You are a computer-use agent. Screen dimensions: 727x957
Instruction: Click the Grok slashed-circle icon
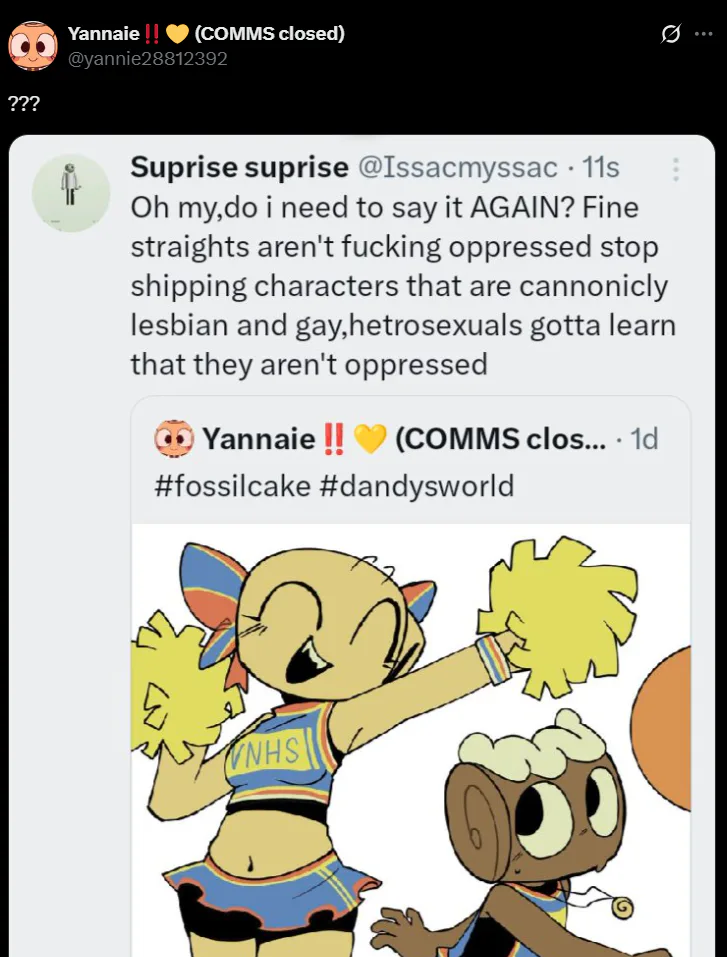(670, 35)
